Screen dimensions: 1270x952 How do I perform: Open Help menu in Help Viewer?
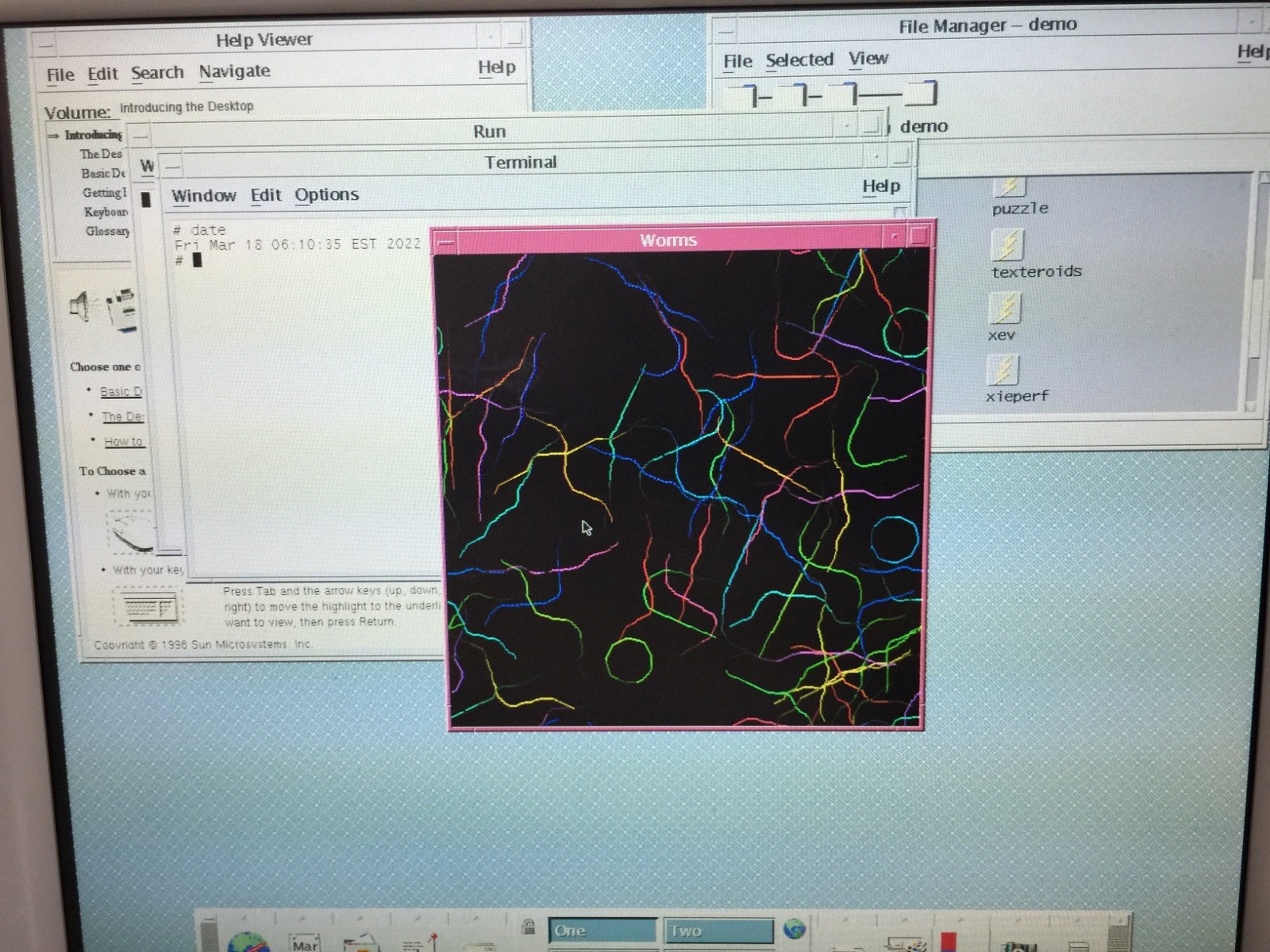coord(497,67)
